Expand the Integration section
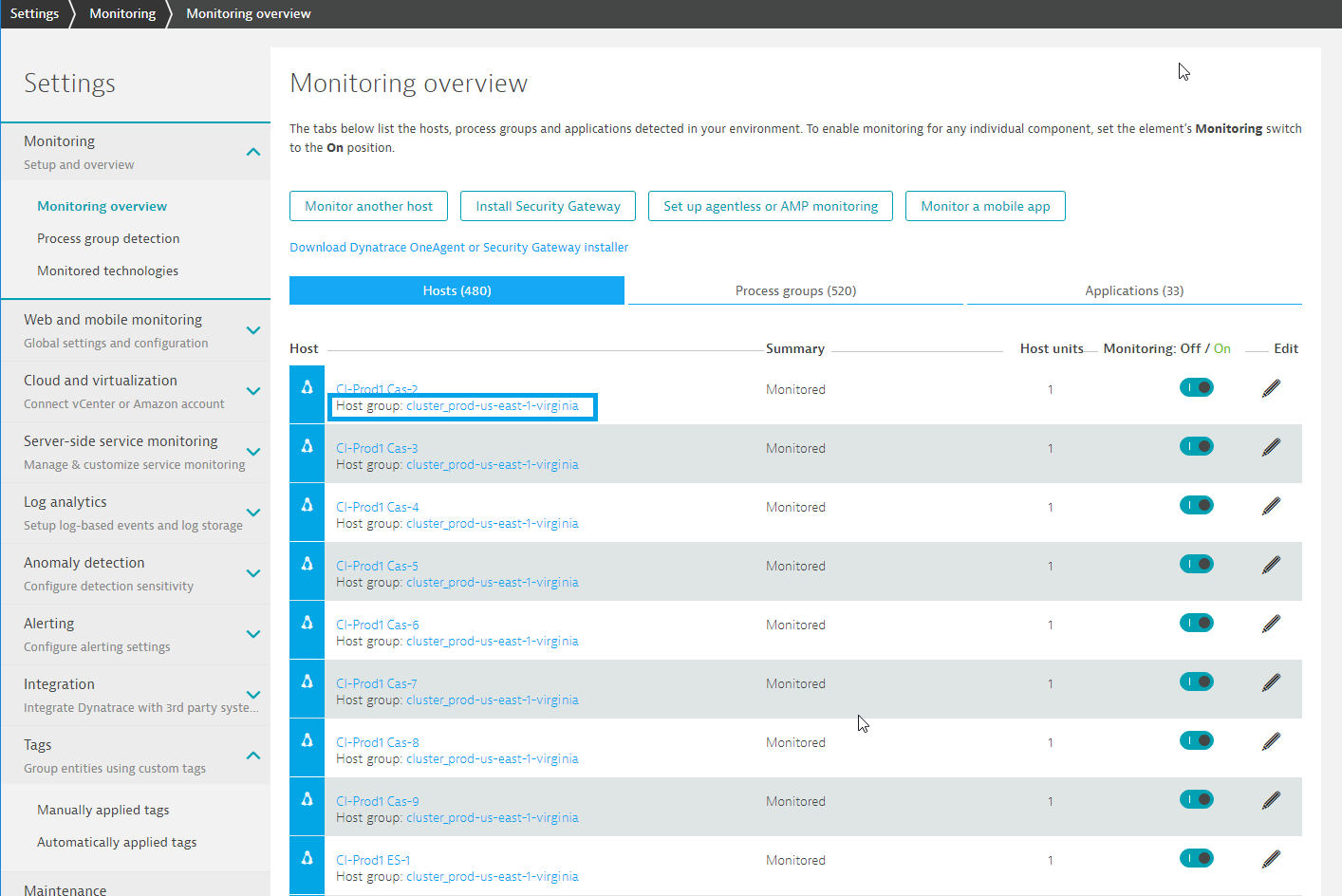The image size is (1342, 896). click(x=253, y=695)
